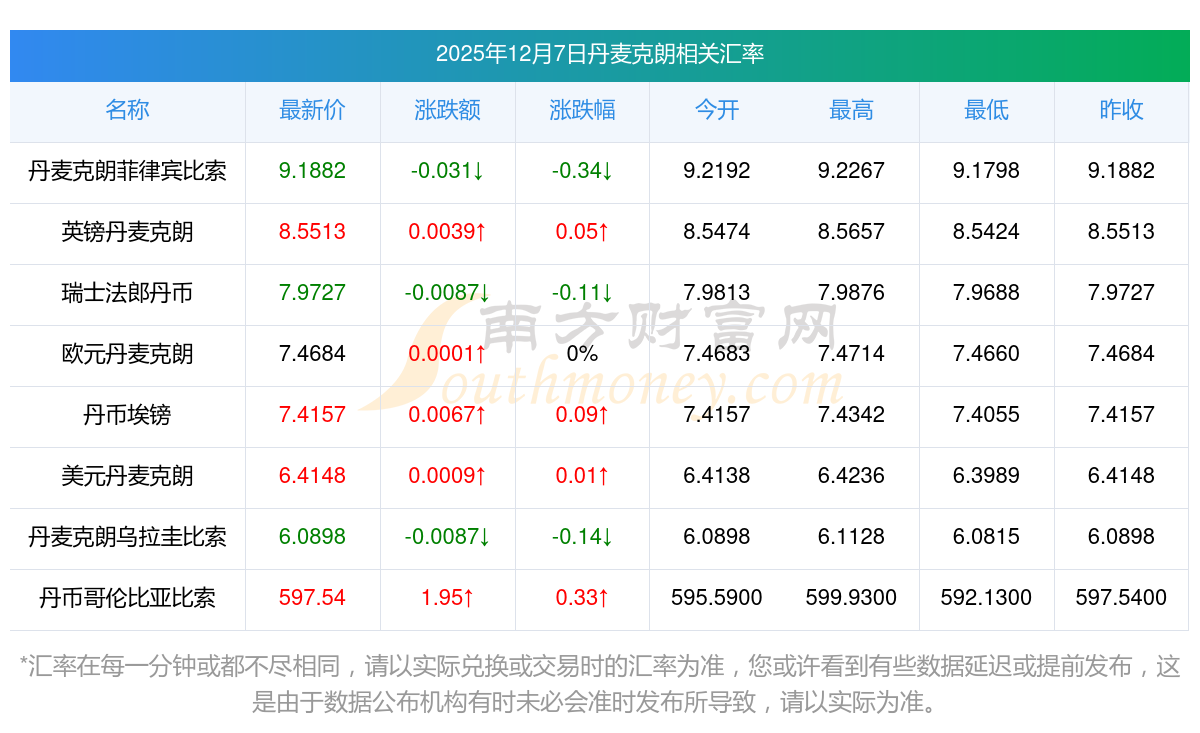Click the 最低 value 6.0815
Viewport: 1200px width, 733px height.
pyautogui.click(x=986, y=537)
